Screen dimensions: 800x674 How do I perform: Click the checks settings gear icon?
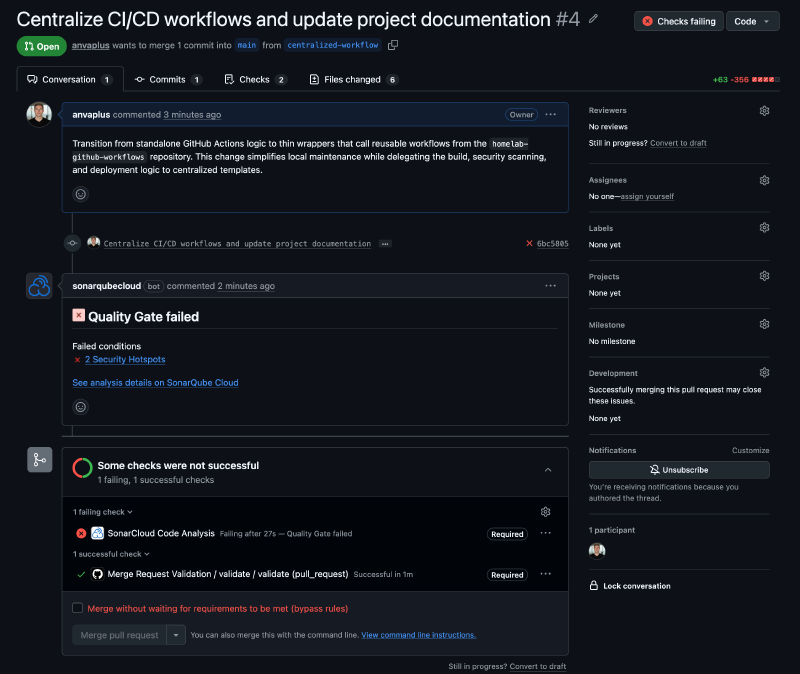click(x=545, y=512)
